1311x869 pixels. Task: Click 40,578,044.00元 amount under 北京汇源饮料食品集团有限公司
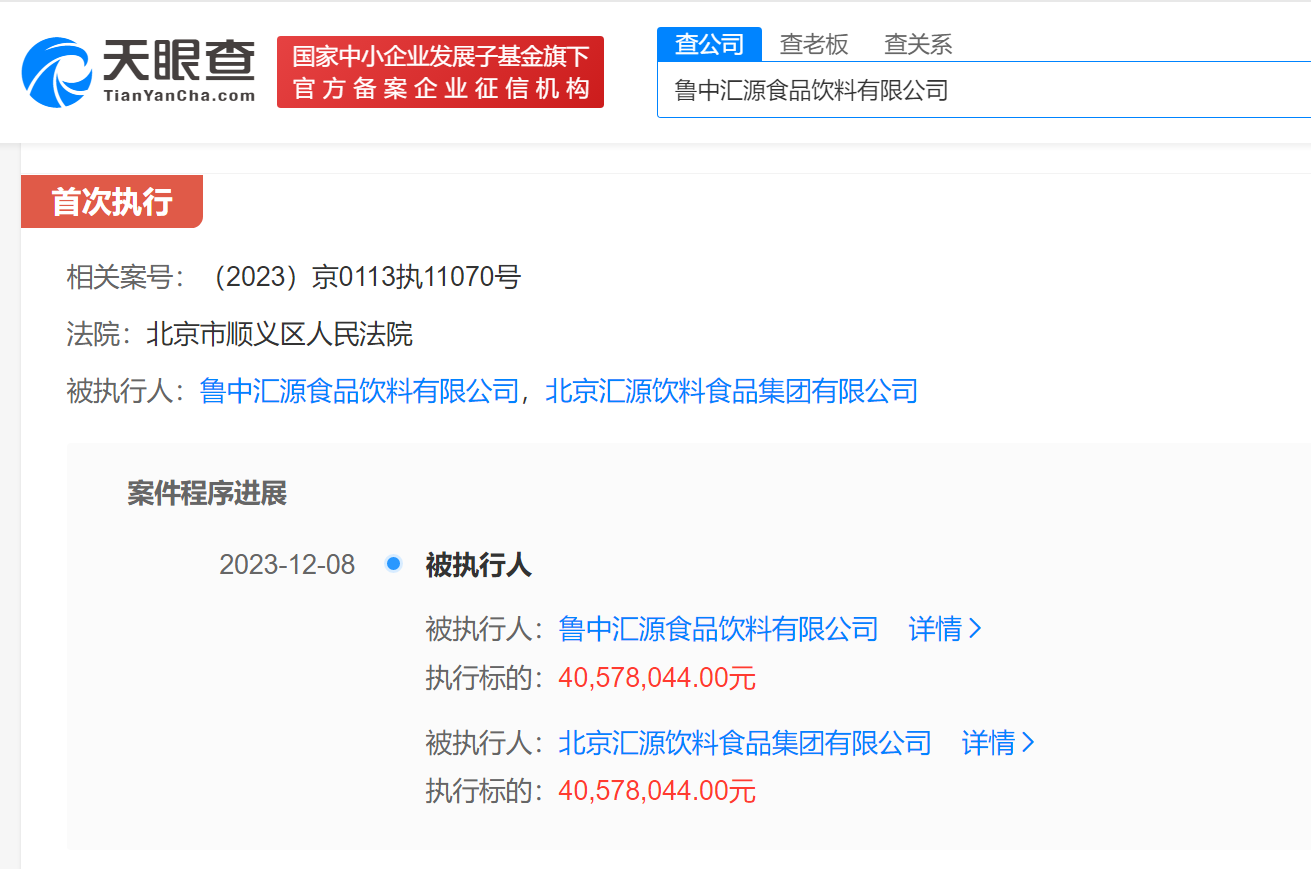point(657,792)
